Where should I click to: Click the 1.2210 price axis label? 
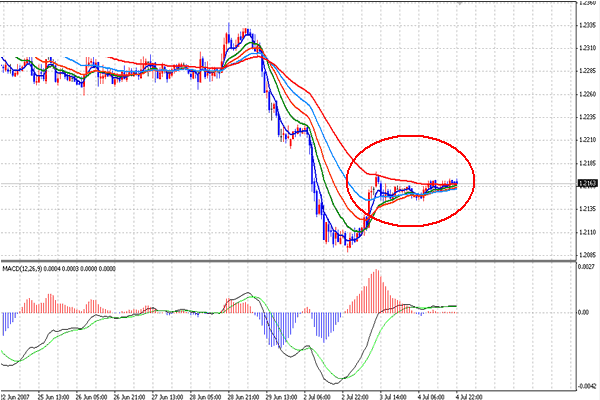587,140
